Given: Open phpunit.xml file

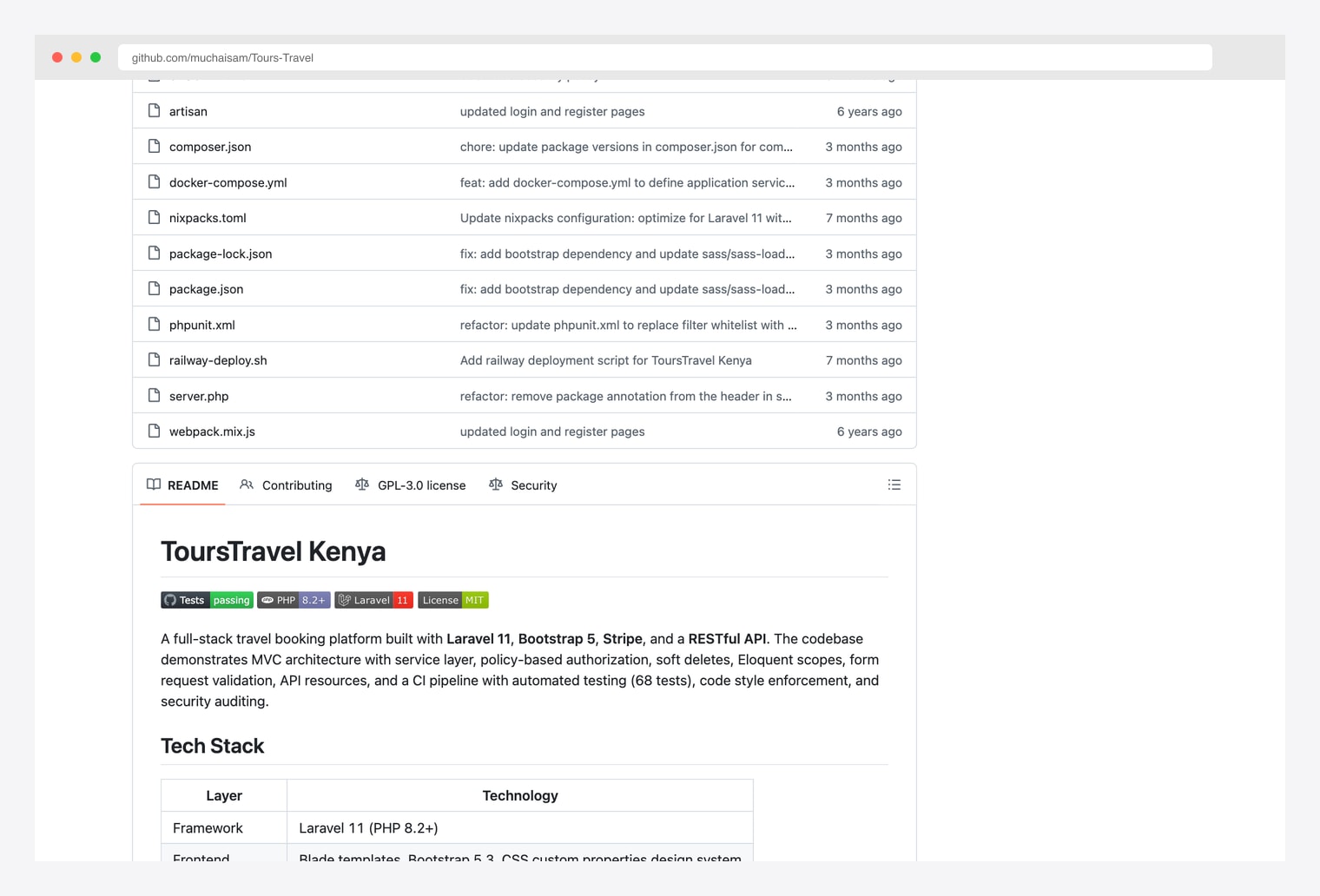Looking at the screenshot, I should [202, 325].
